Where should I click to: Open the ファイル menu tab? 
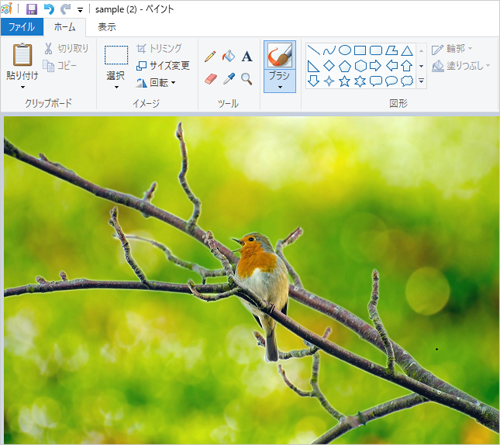pos(22,27)
